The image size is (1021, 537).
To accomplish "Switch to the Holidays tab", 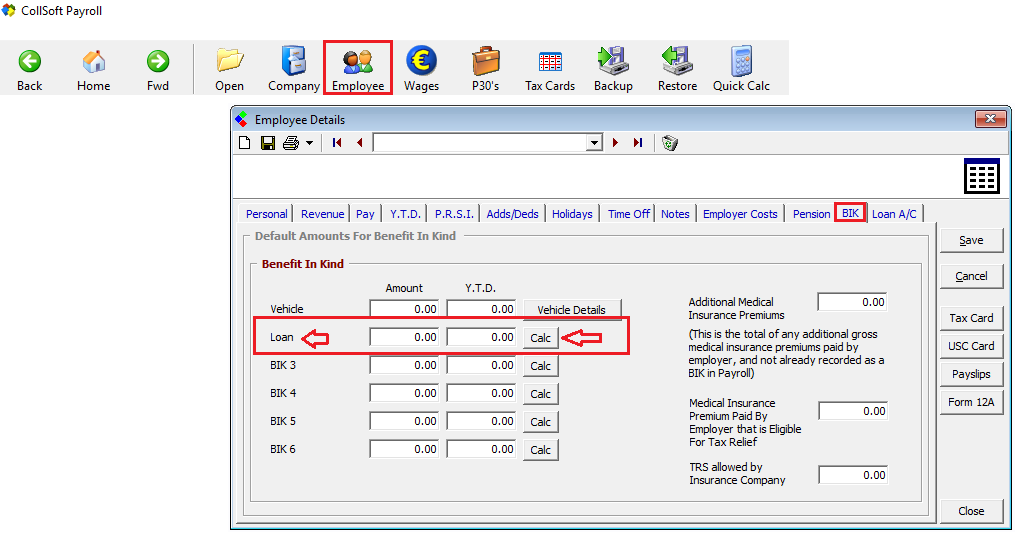I will click(572, 213).
